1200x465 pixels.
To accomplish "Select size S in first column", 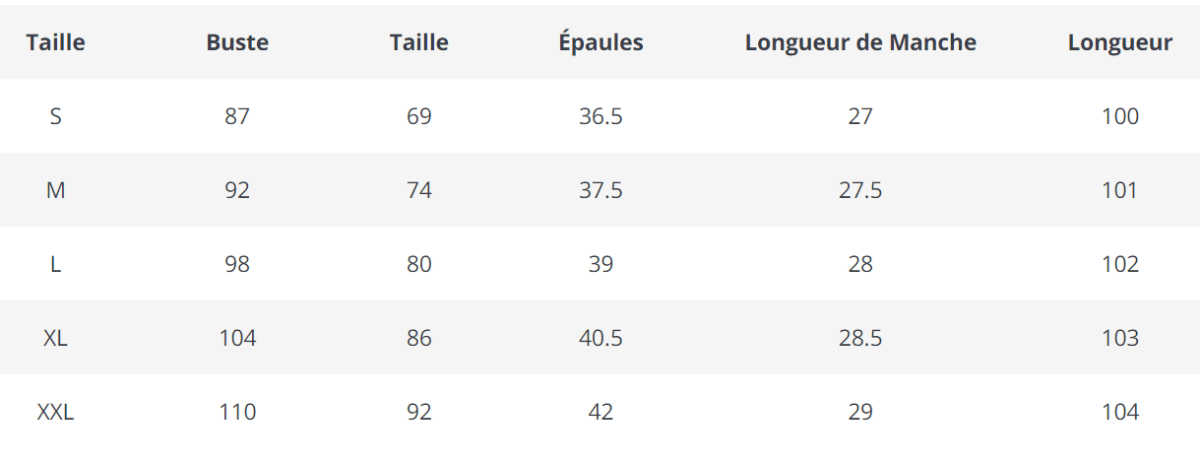I will 56,116.
